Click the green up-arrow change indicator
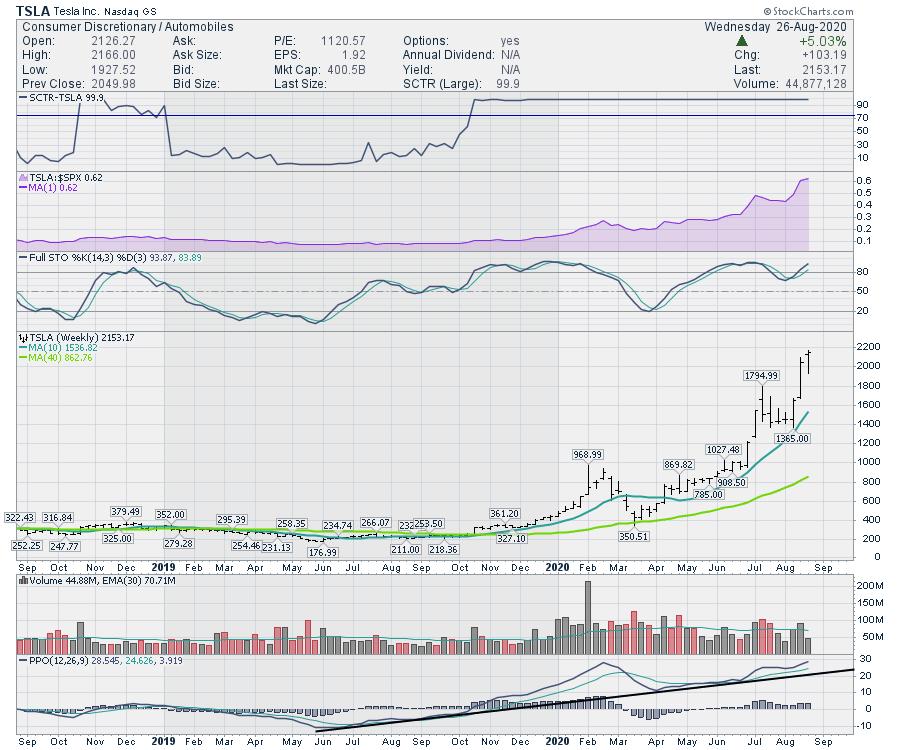900x750 pixels. point(742,41)
